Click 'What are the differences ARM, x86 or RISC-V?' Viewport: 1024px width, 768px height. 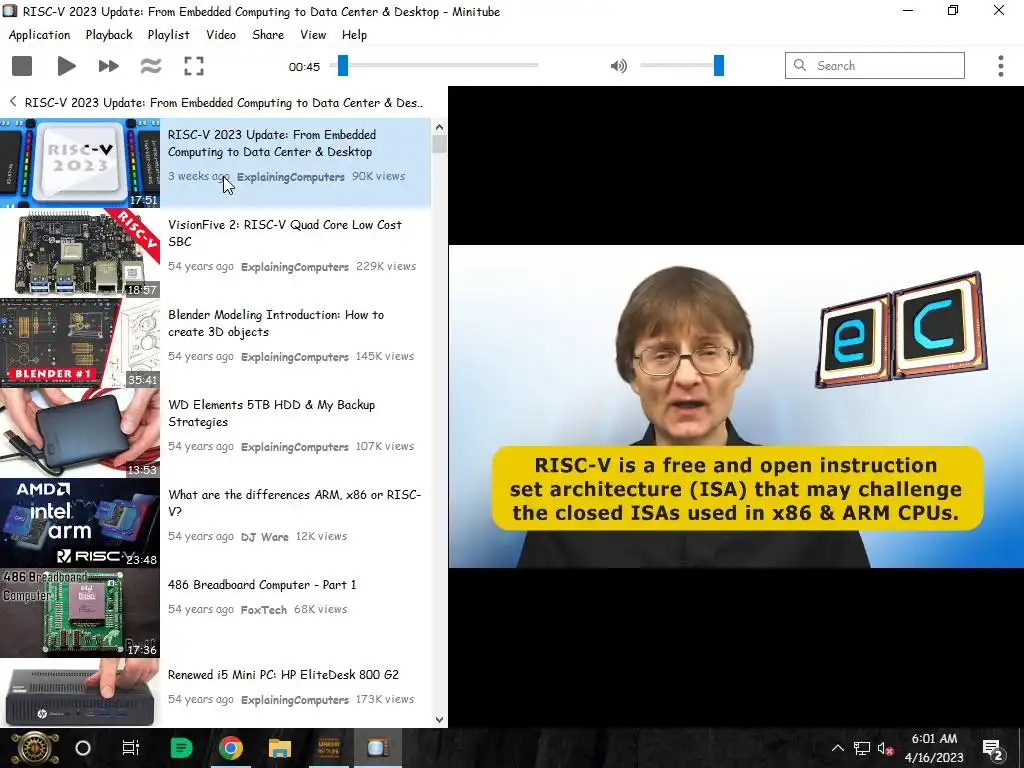(295, 503)
